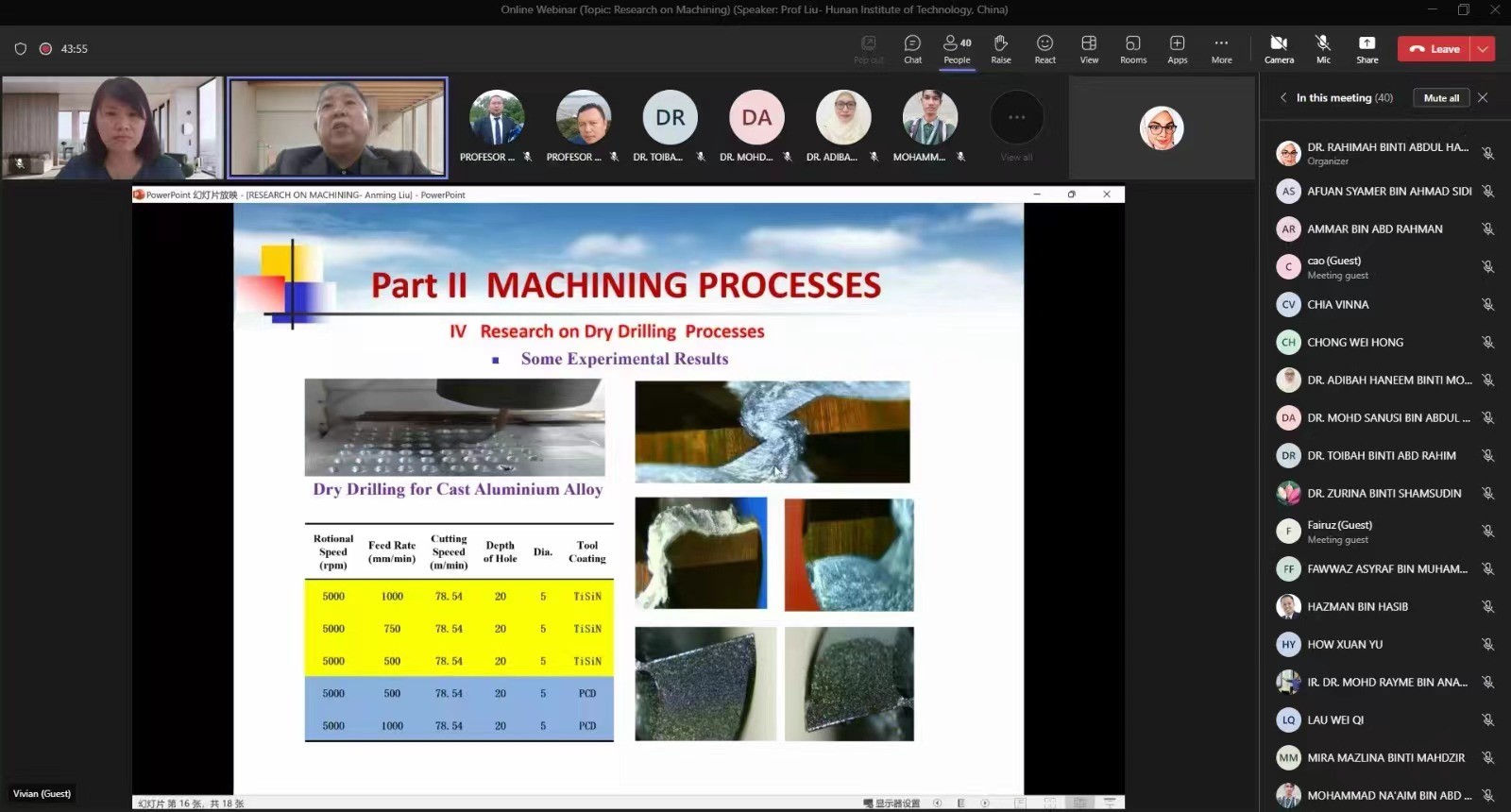Close the participants side panel
Image resolution: width=1511 pixels, height=812 pixels.
click(x=1483, y=98)
